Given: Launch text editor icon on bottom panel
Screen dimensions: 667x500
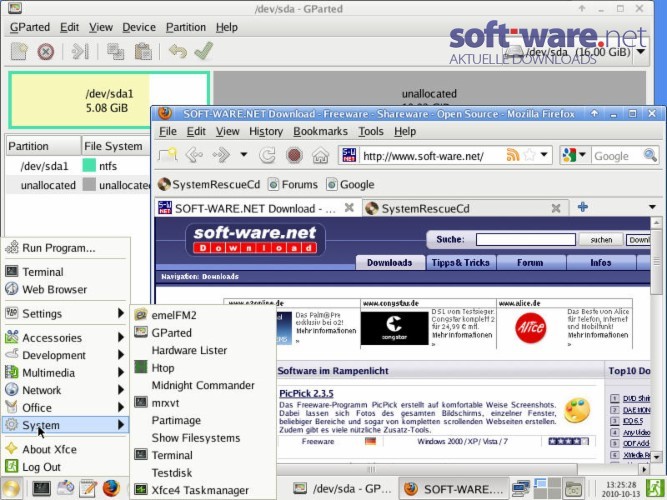Looking at the screenshot, I should 88,489.
